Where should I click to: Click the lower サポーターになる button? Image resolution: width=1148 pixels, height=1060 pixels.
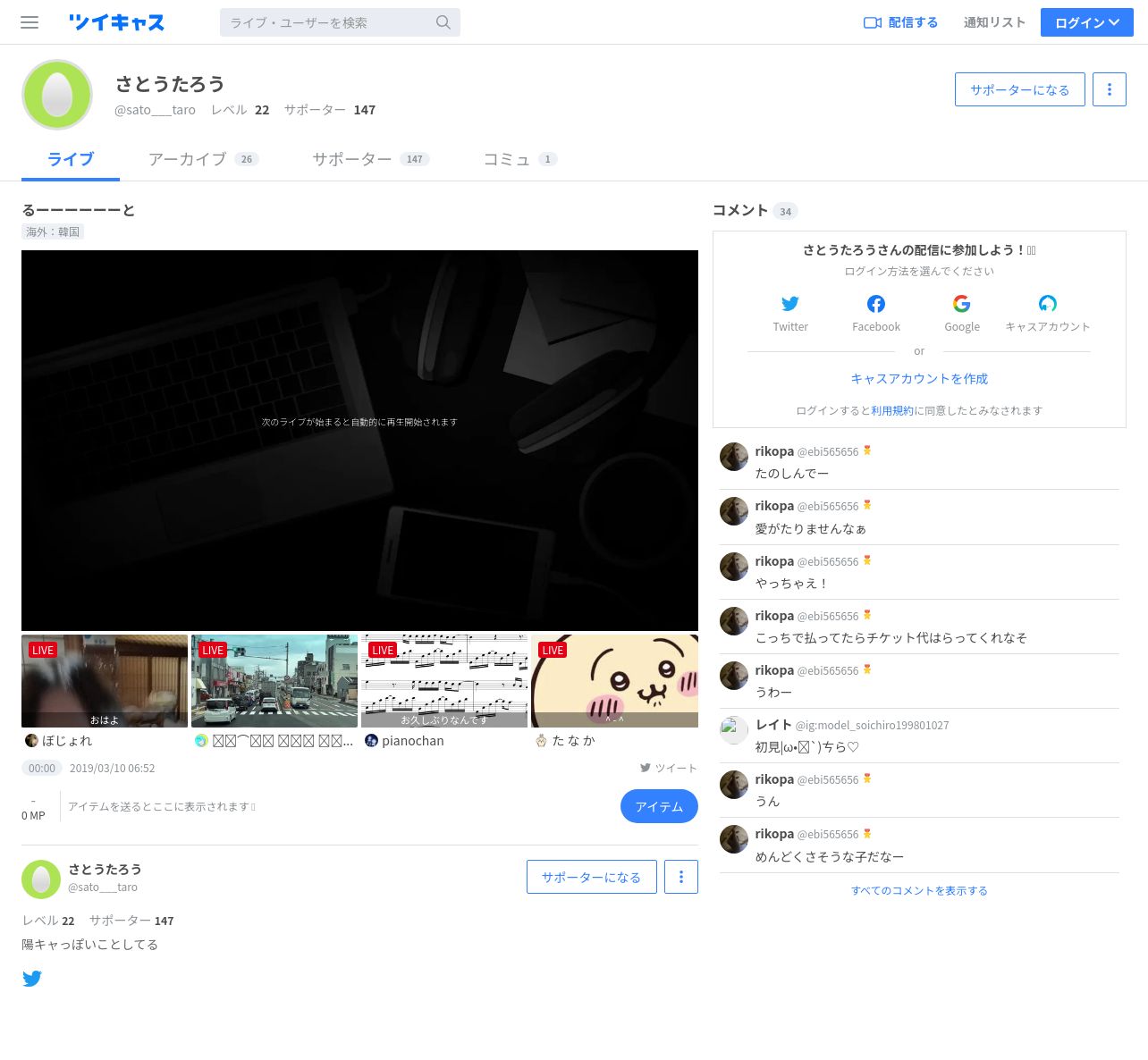tap(592, 877)
